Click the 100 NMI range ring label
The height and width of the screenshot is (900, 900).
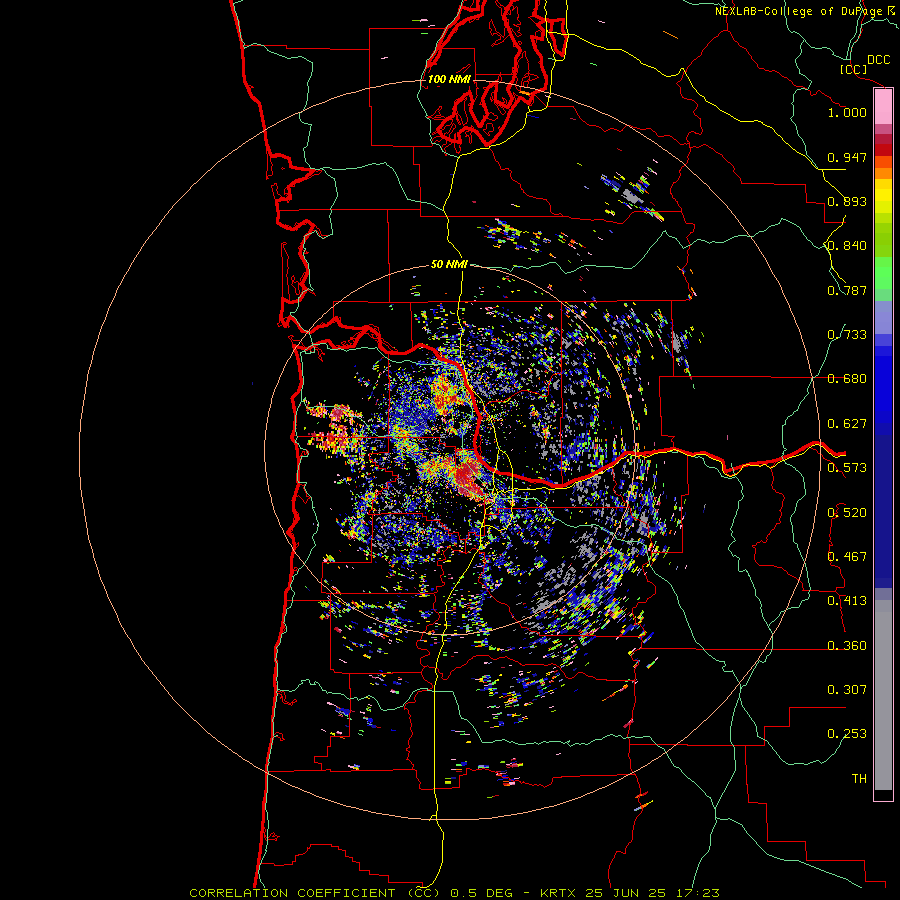(x=449, y=79)
